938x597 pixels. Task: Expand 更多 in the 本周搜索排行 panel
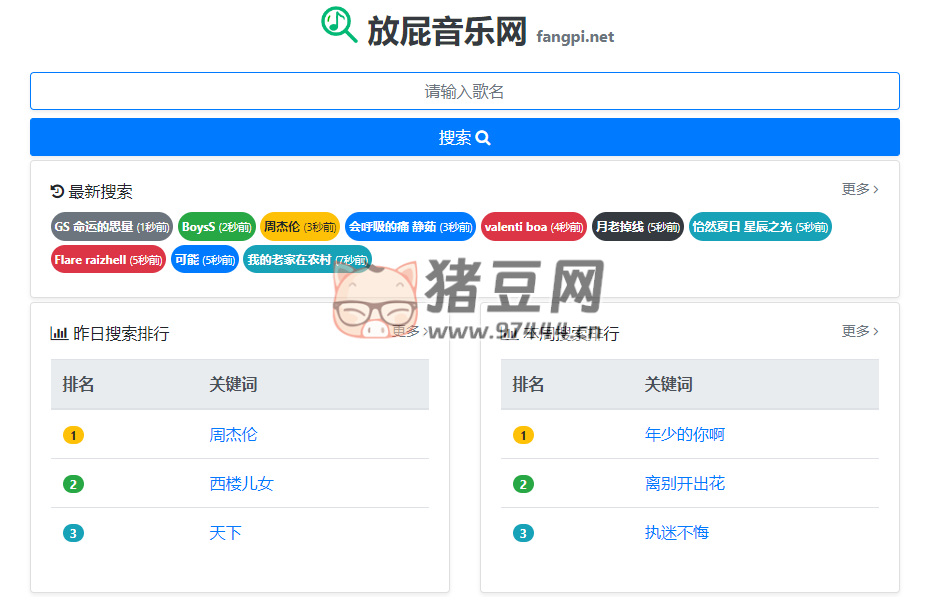coord(858,331)
